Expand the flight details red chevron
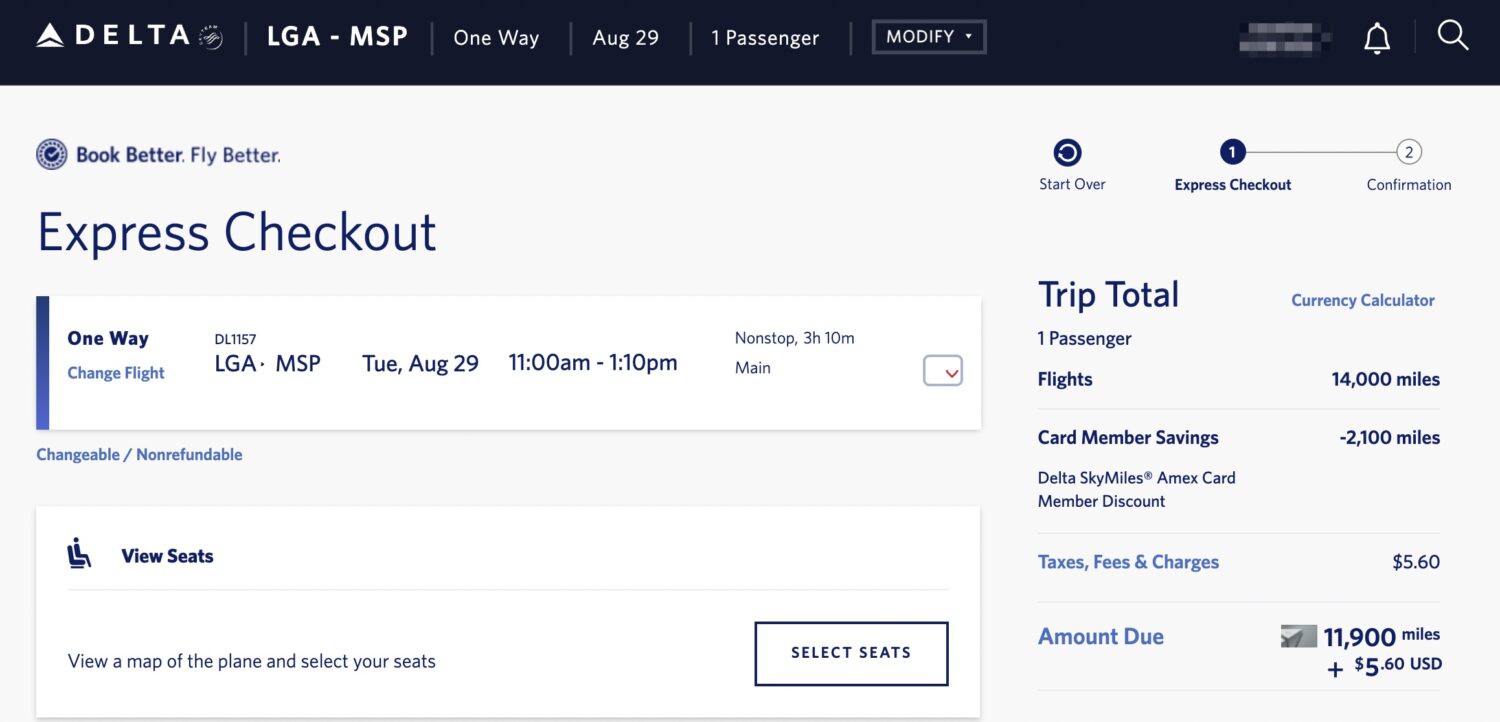This screenshot has width=1500, height=722. pyautogui.click(x=941, y=370)
